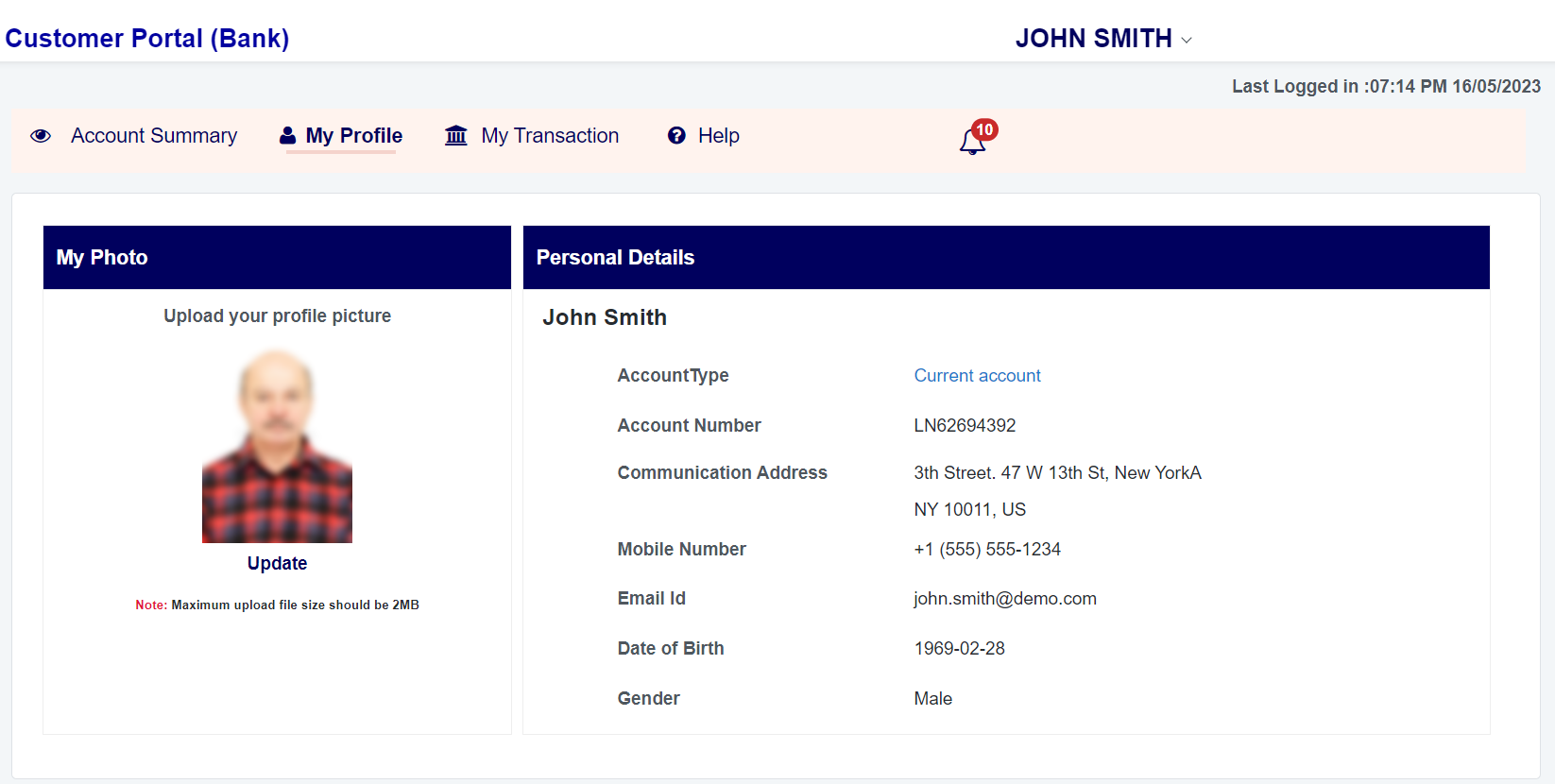Click the Customer Portal (Bank) title

(x=147, y=39)
